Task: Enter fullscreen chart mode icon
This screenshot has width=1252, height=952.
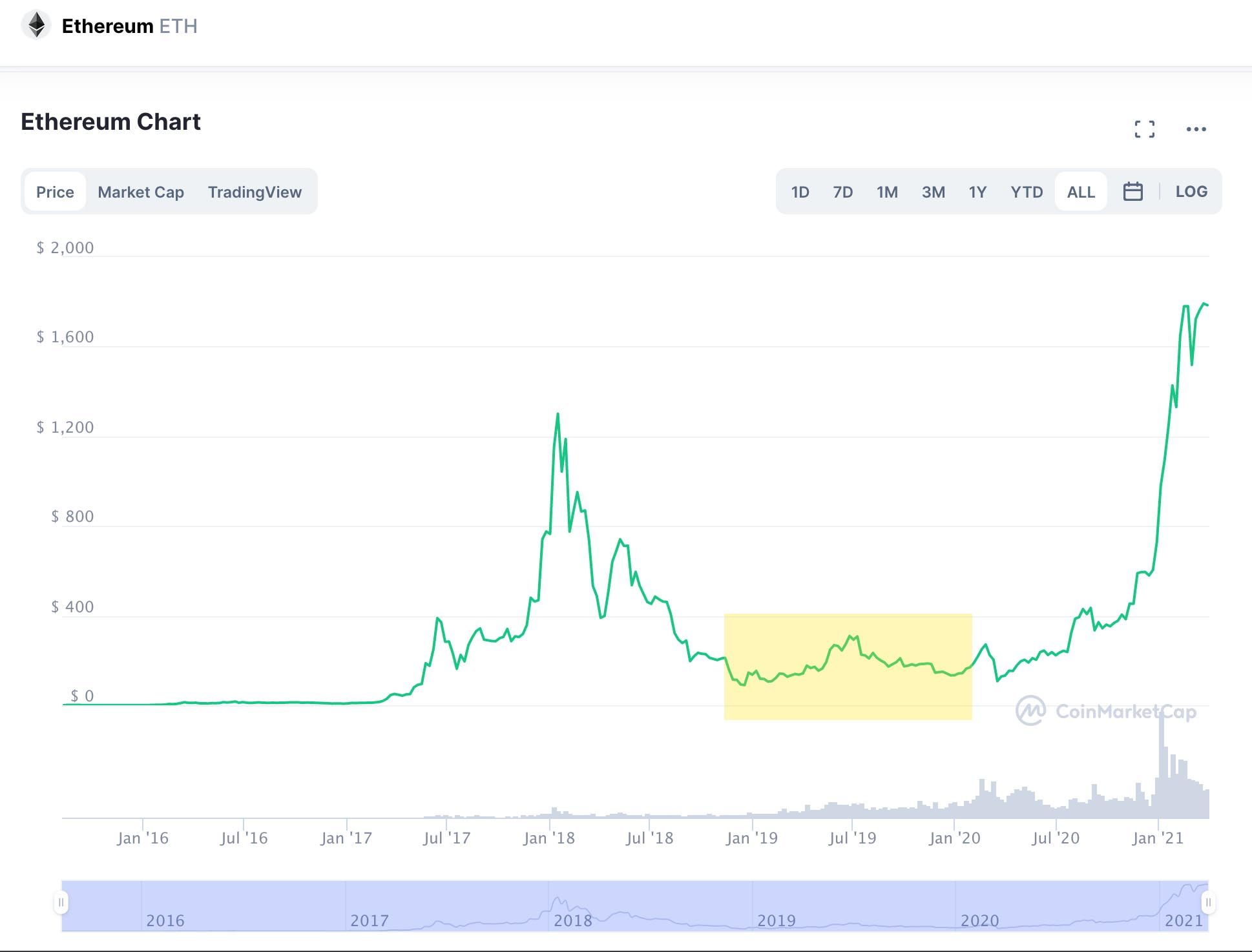Action: pos(1144,129)
